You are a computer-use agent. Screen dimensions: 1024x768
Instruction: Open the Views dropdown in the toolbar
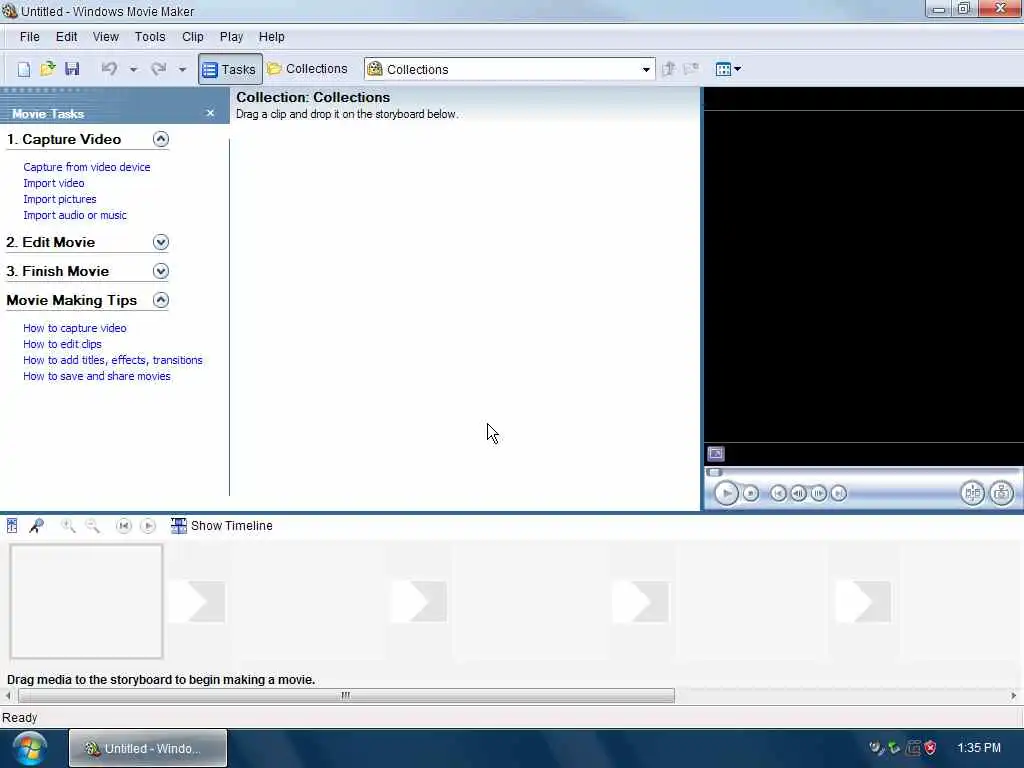[728, 69]
